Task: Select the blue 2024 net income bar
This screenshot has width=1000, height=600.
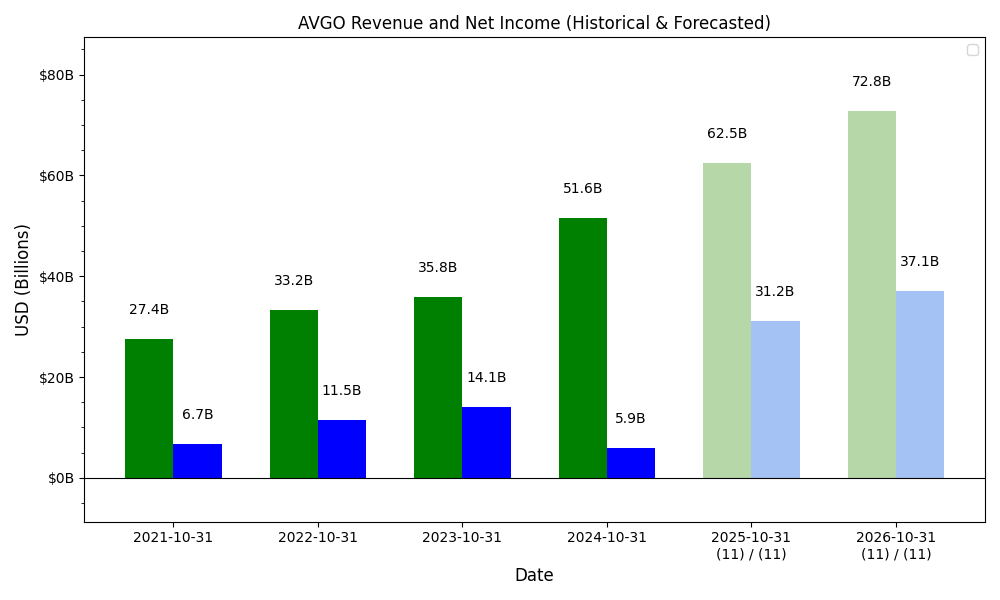Action: click(x=631, y=464)
